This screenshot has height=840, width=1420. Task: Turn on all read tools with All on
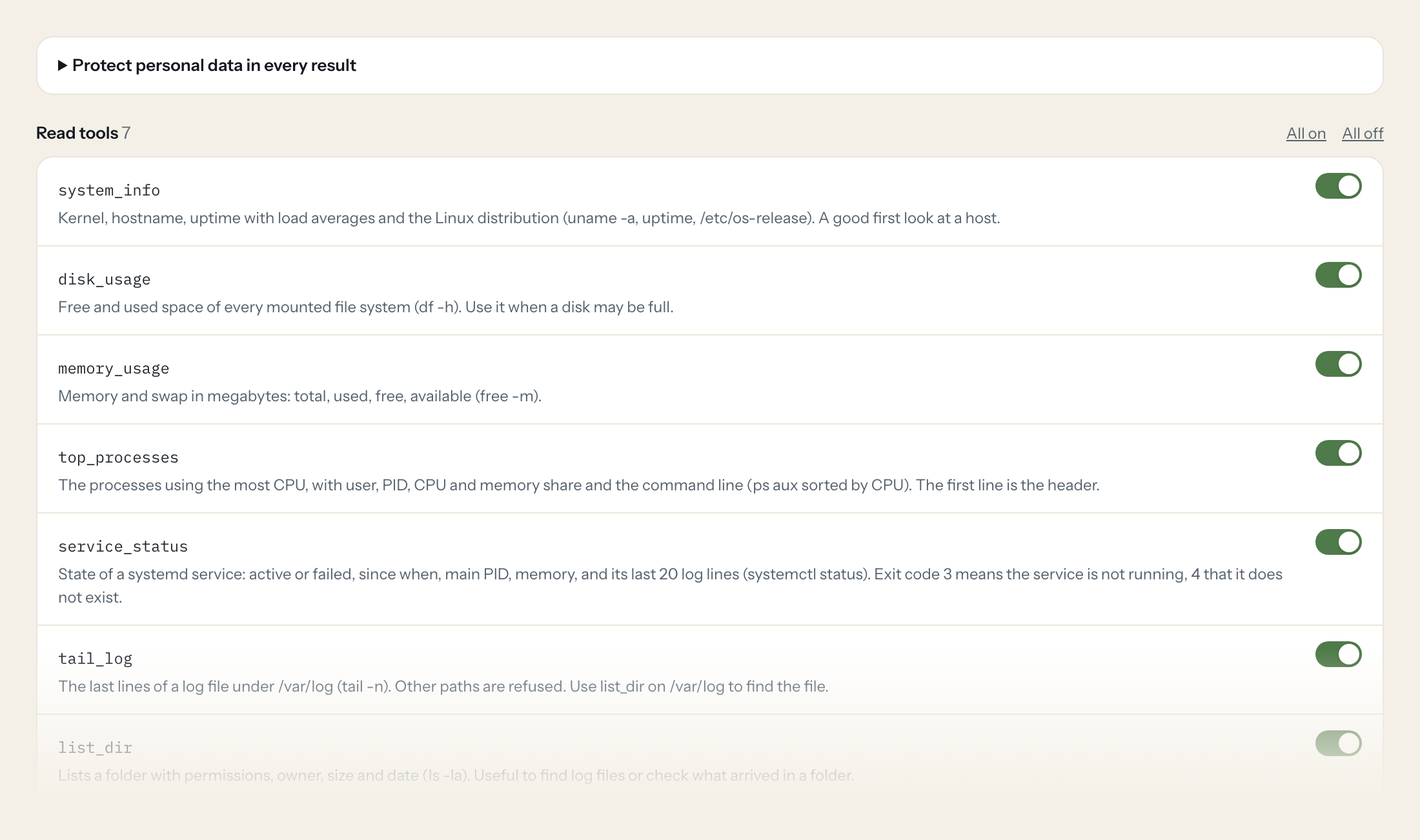coord(1306,133)
